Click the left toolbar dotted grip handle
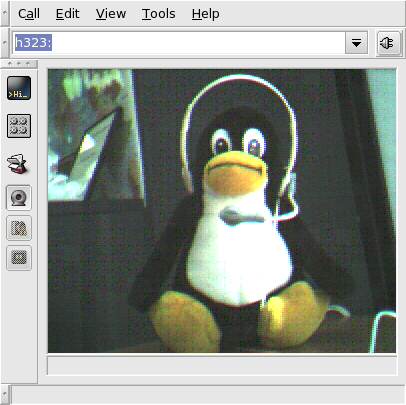The width and height of the screenshot is (406, 405). (19, 64)
